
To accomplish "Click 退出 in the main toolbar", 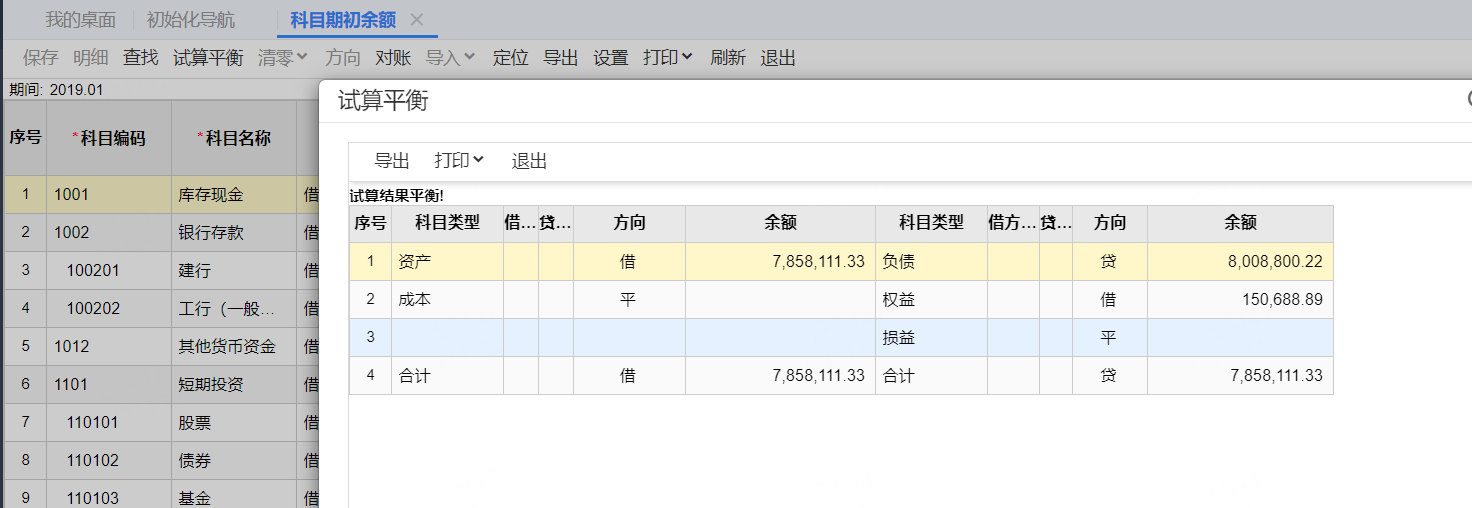I will [778, 58].
